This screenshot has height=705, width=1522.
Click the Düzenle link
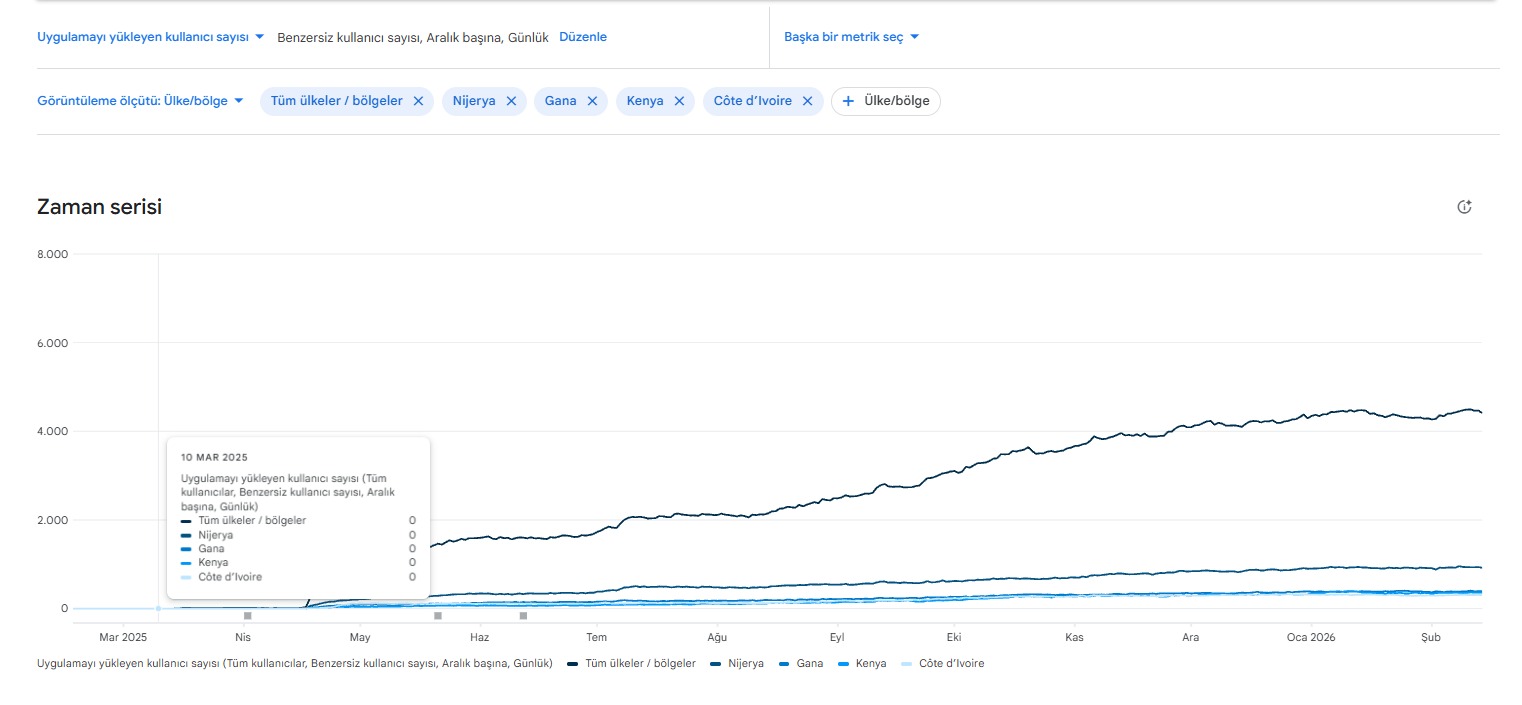583,37
